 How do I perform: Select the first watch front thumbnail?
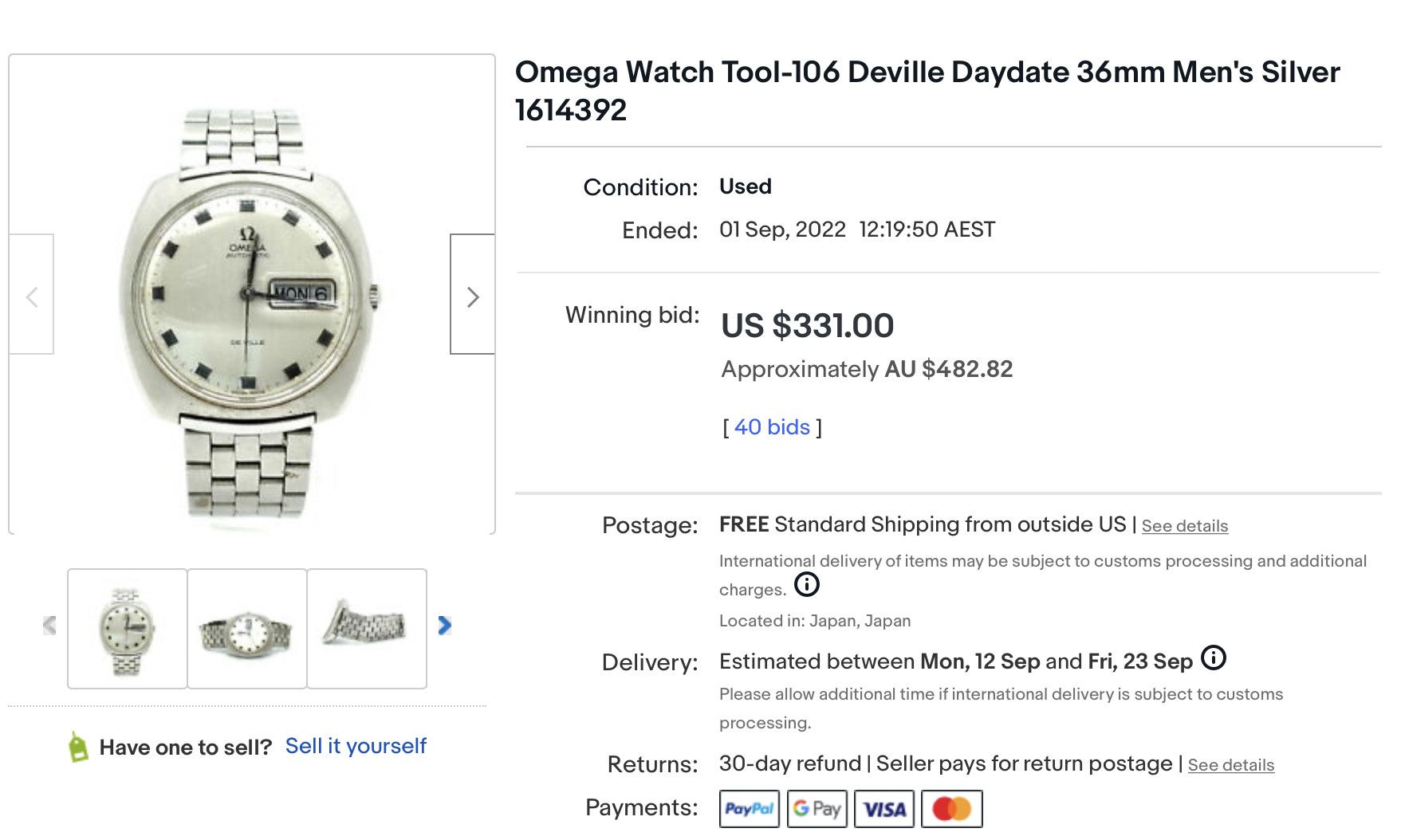pos(128,629)
